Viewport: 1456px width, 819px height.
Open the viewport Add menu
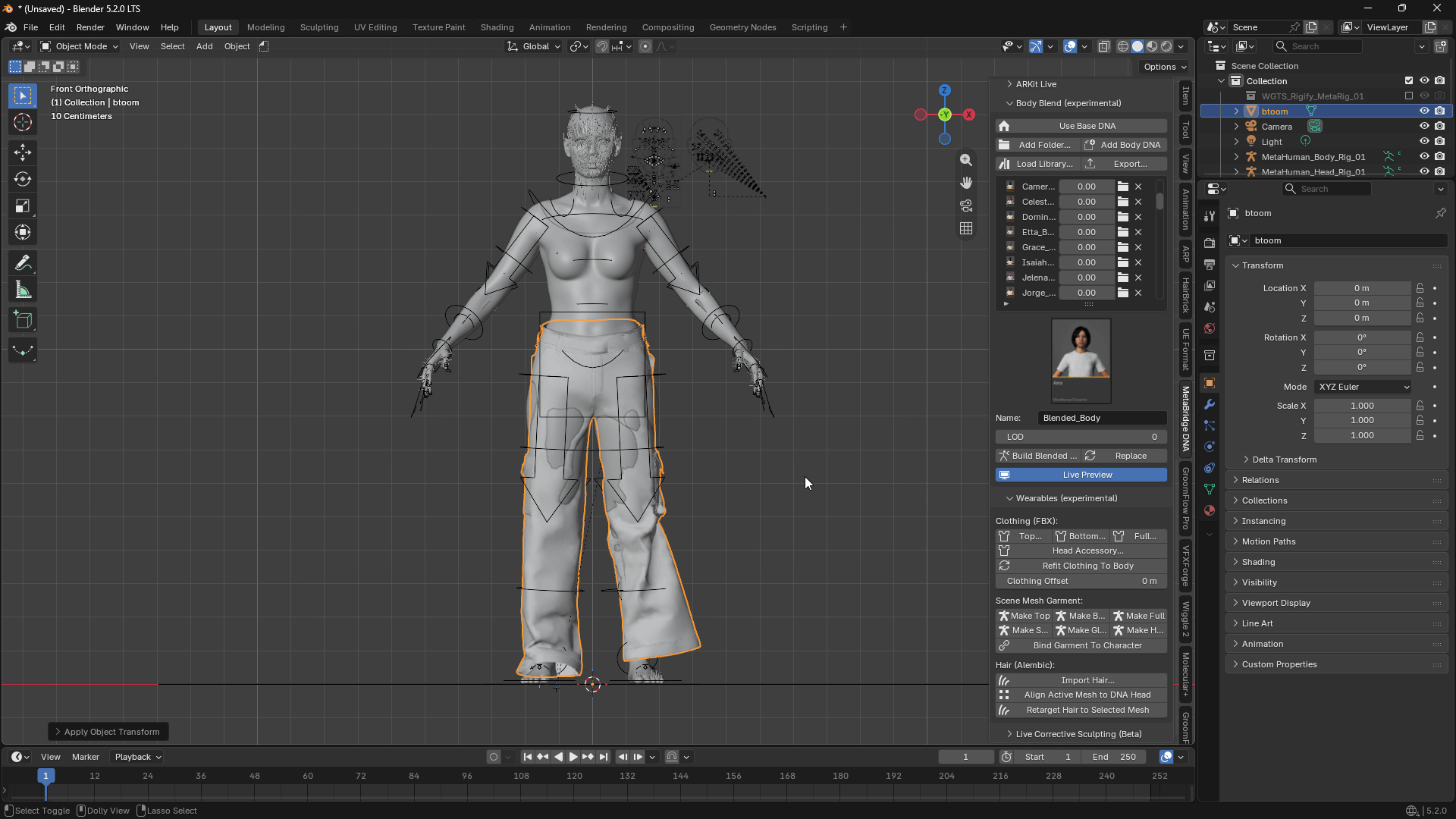[204, 46]
